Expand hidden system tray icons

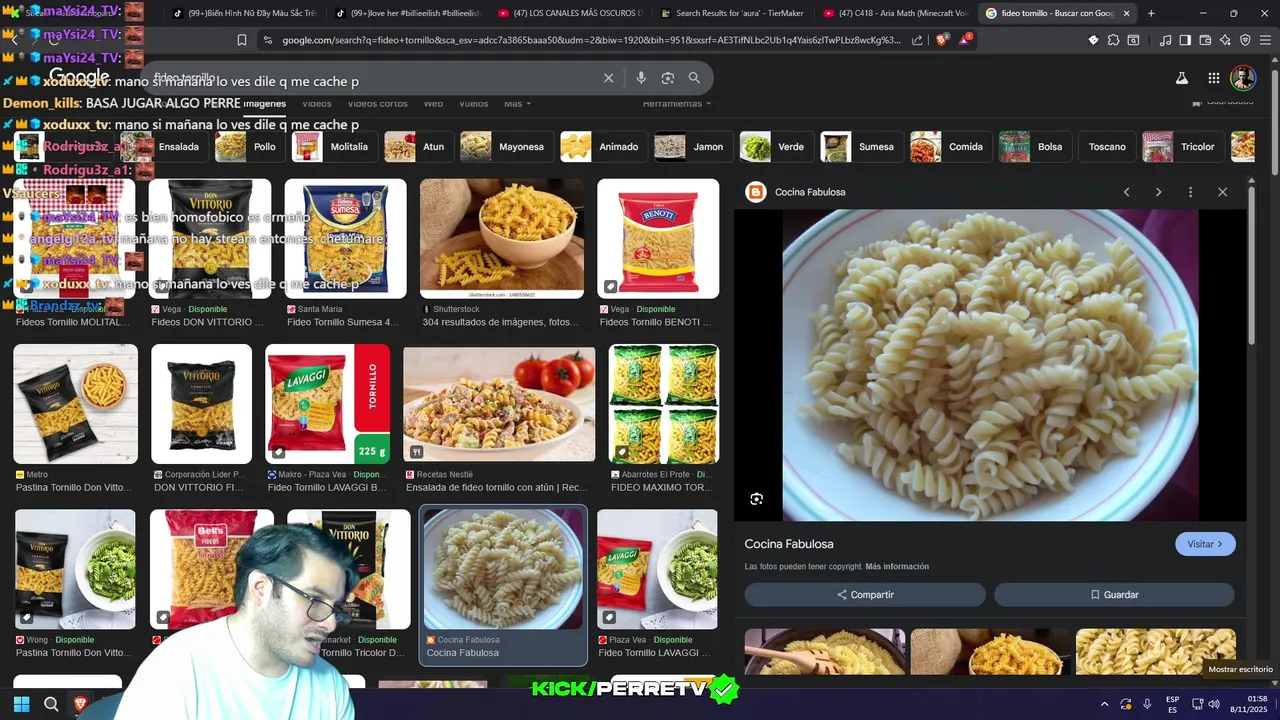click(x=1104, y=704)
